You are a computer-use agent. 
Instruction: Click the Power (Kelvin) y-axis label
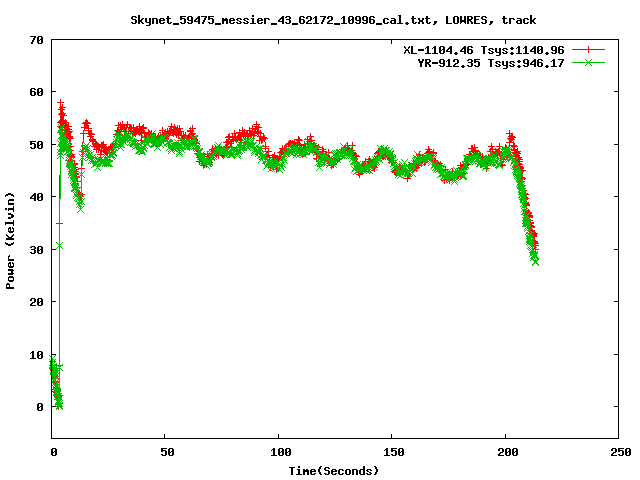[x=10, y=241]
